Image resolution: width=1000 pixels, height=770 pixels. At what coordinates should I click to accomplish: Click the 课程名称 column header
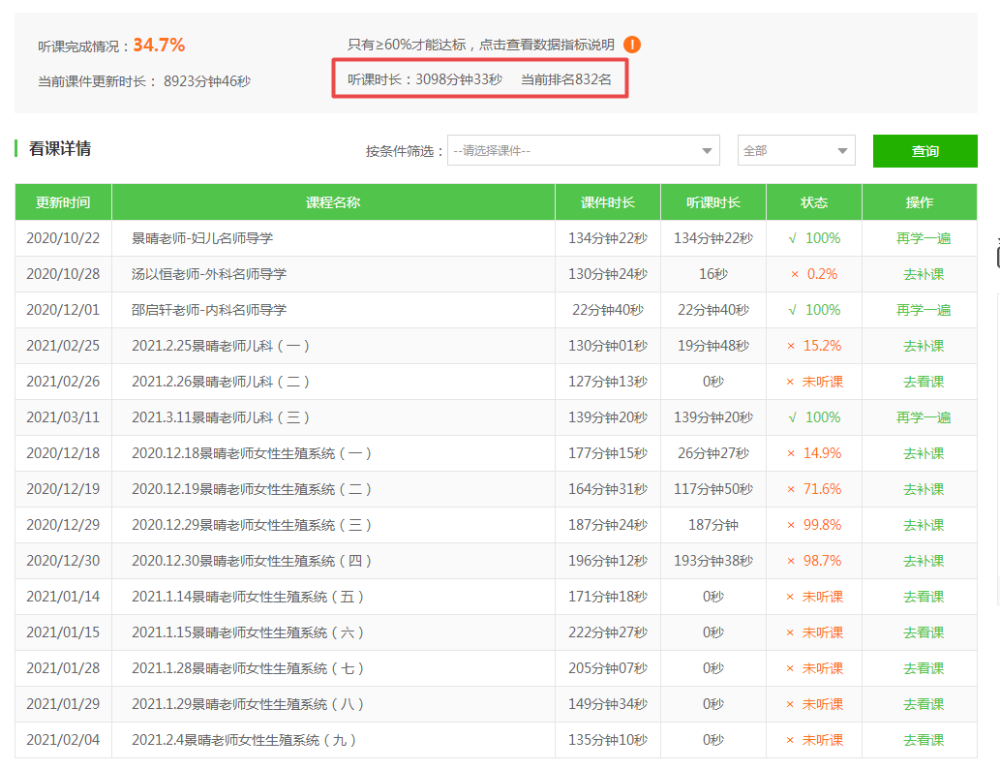coord(333,202)
